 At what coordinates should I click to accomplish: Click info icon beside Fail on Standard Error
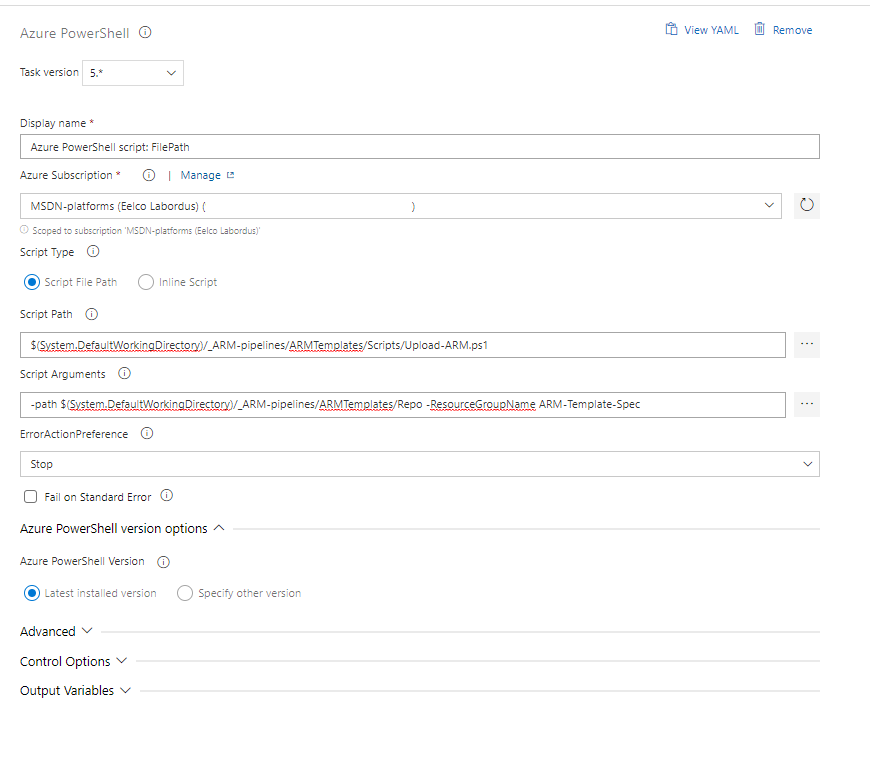click(167, 496)
